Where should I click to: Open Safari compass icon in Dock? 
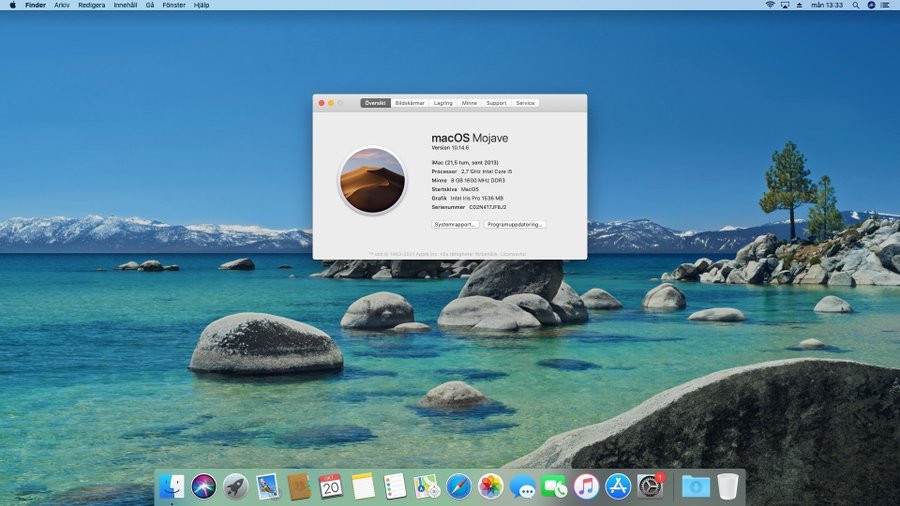click(x=459, y=487)
